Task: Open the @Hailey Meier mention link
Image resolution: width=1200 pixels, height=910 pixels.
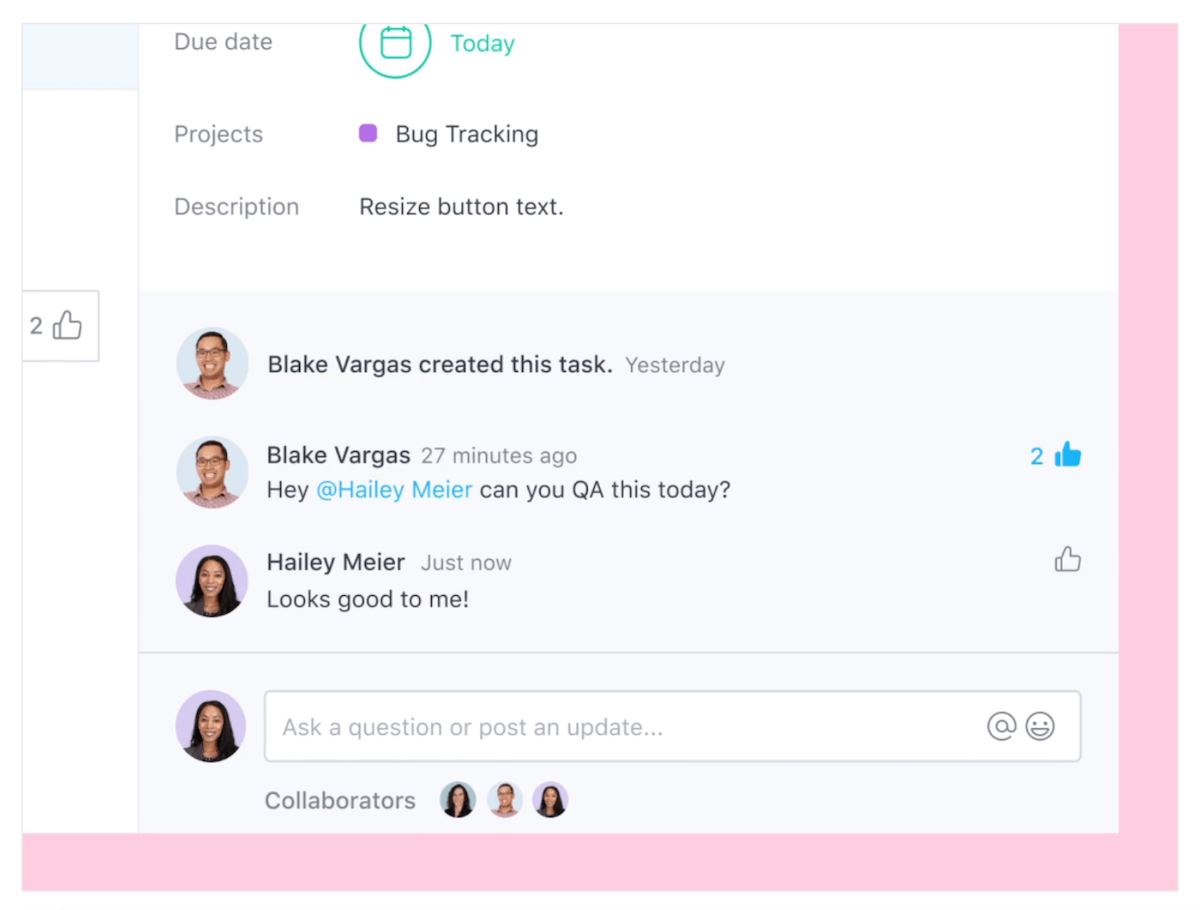Action: point(394,489)
